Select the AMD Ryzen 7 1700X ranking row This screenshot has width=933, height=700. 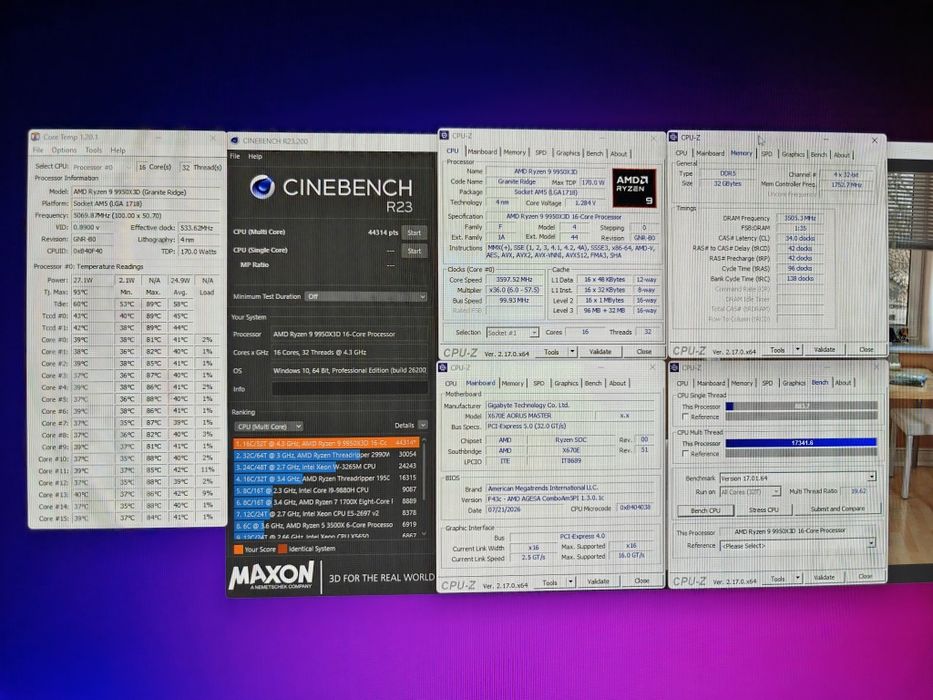click(x=326, y=502)
